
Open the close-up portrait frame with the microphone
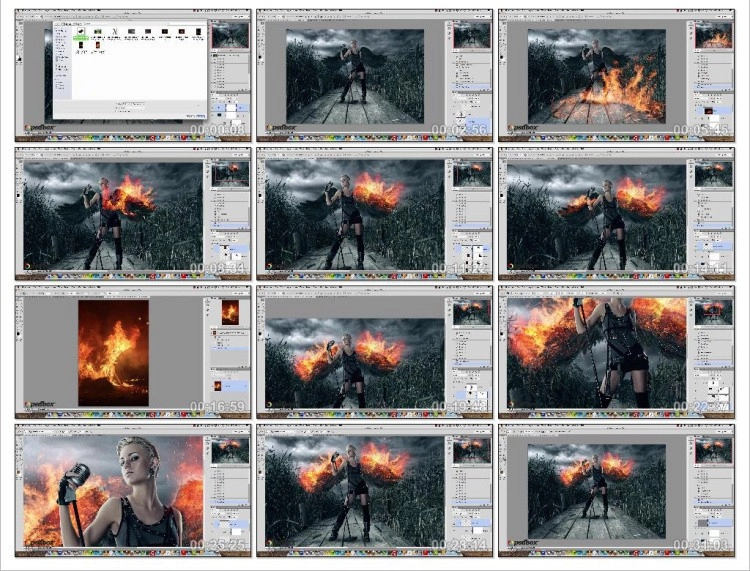pyautogui.click(x=112, y=490)
